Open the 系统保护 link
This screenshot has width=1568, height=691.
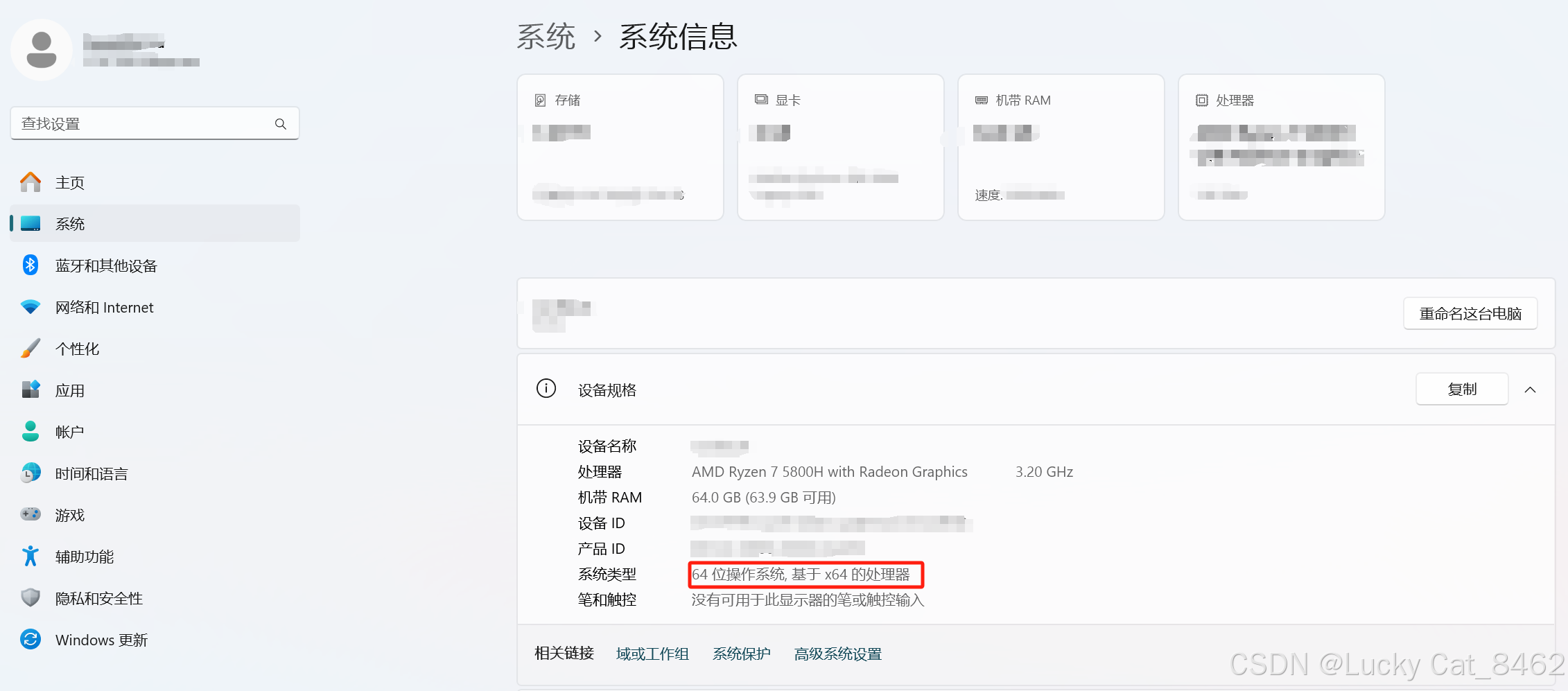[x=741, y=654]
